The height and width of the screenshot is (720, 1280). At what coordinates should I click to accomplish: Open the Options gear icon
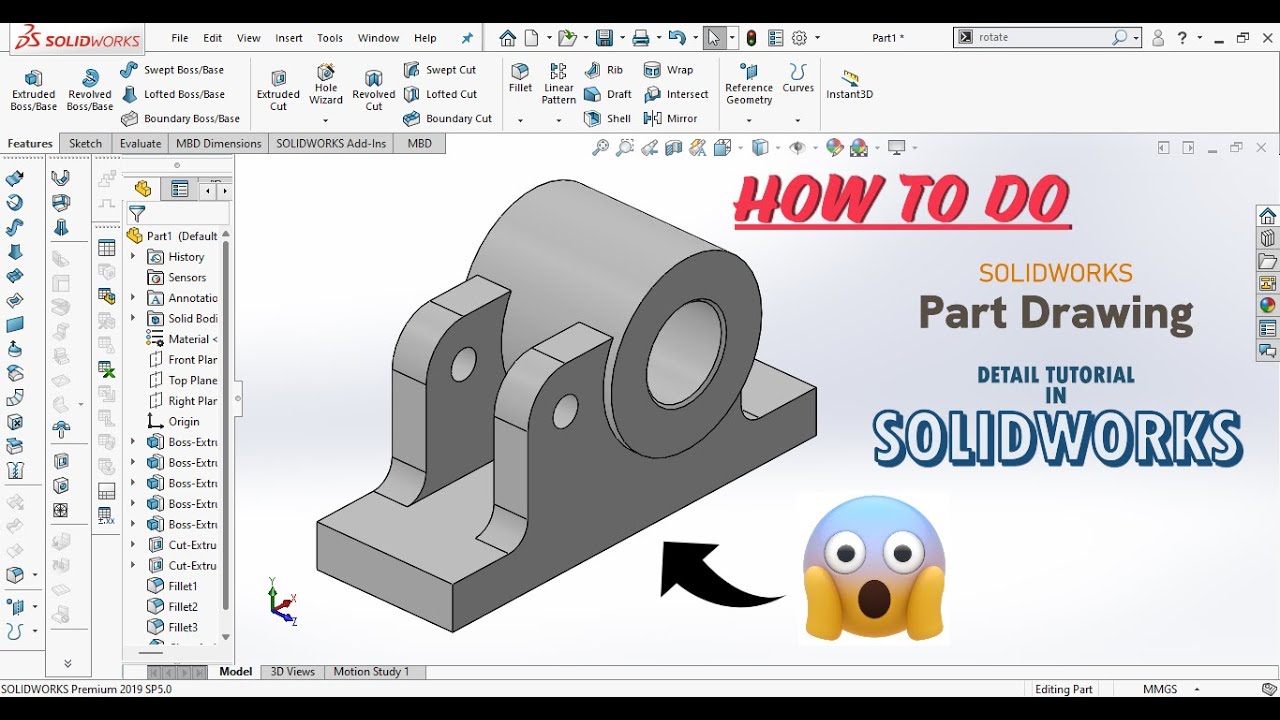pos(799,38)
